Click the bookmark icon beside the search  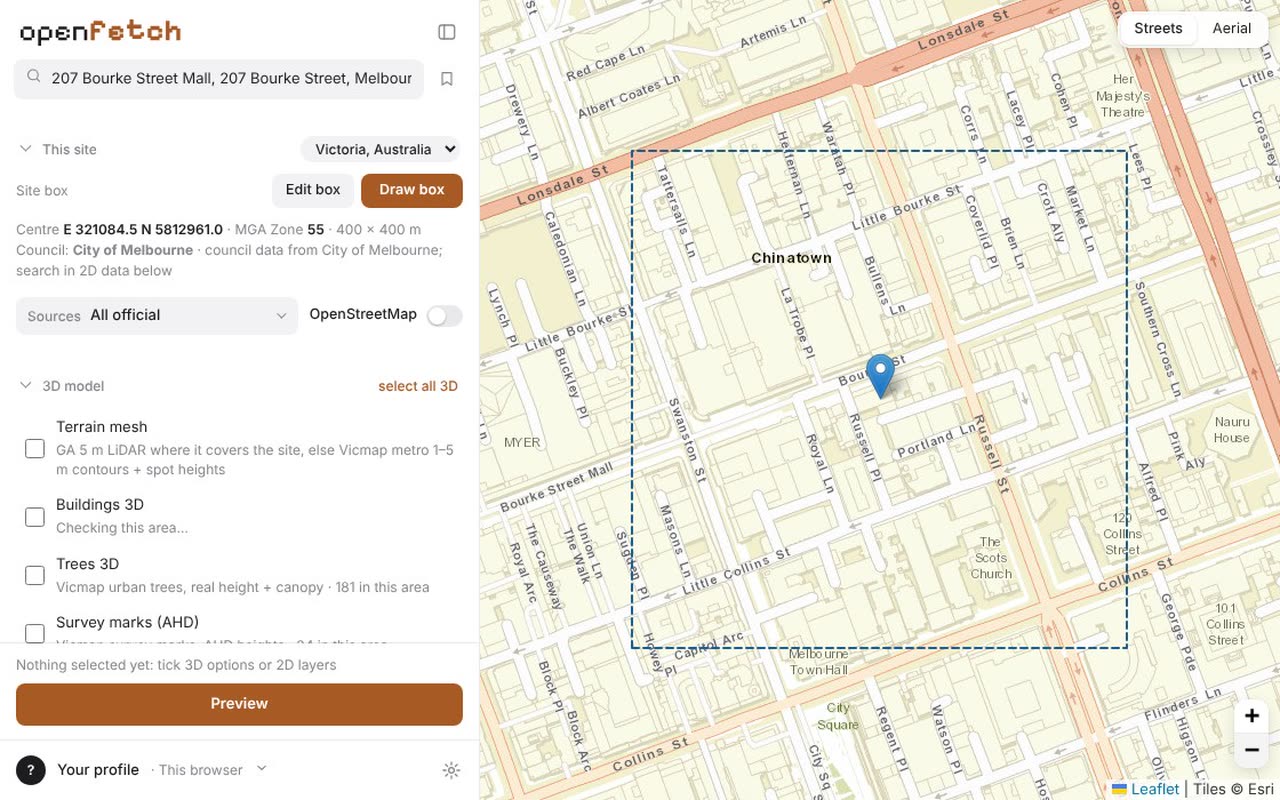coord(447,79)
